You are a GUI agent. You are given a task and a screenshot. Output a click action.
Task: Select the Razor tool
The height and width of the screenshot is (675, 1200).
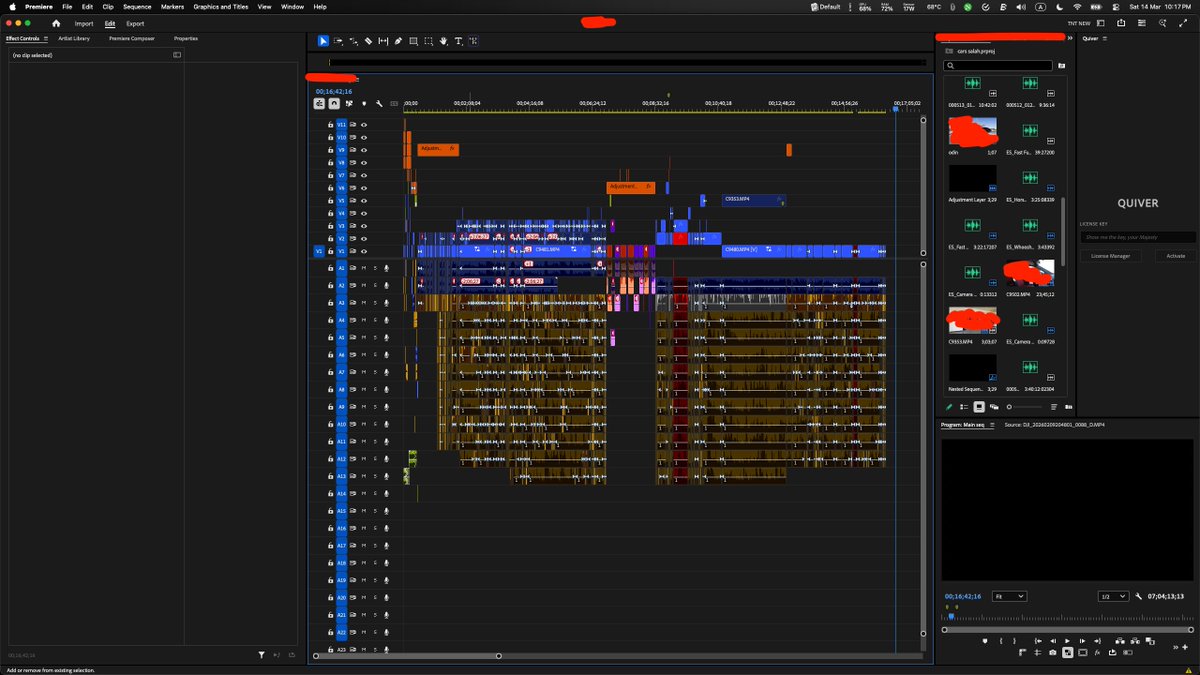(370, 41)
